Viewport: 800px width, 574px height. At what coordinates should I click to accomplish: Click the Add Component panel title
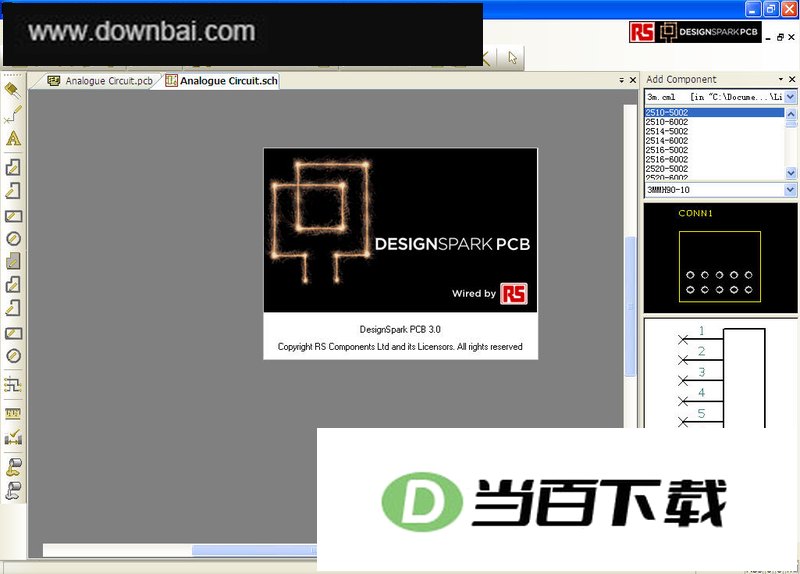(681, 79)
